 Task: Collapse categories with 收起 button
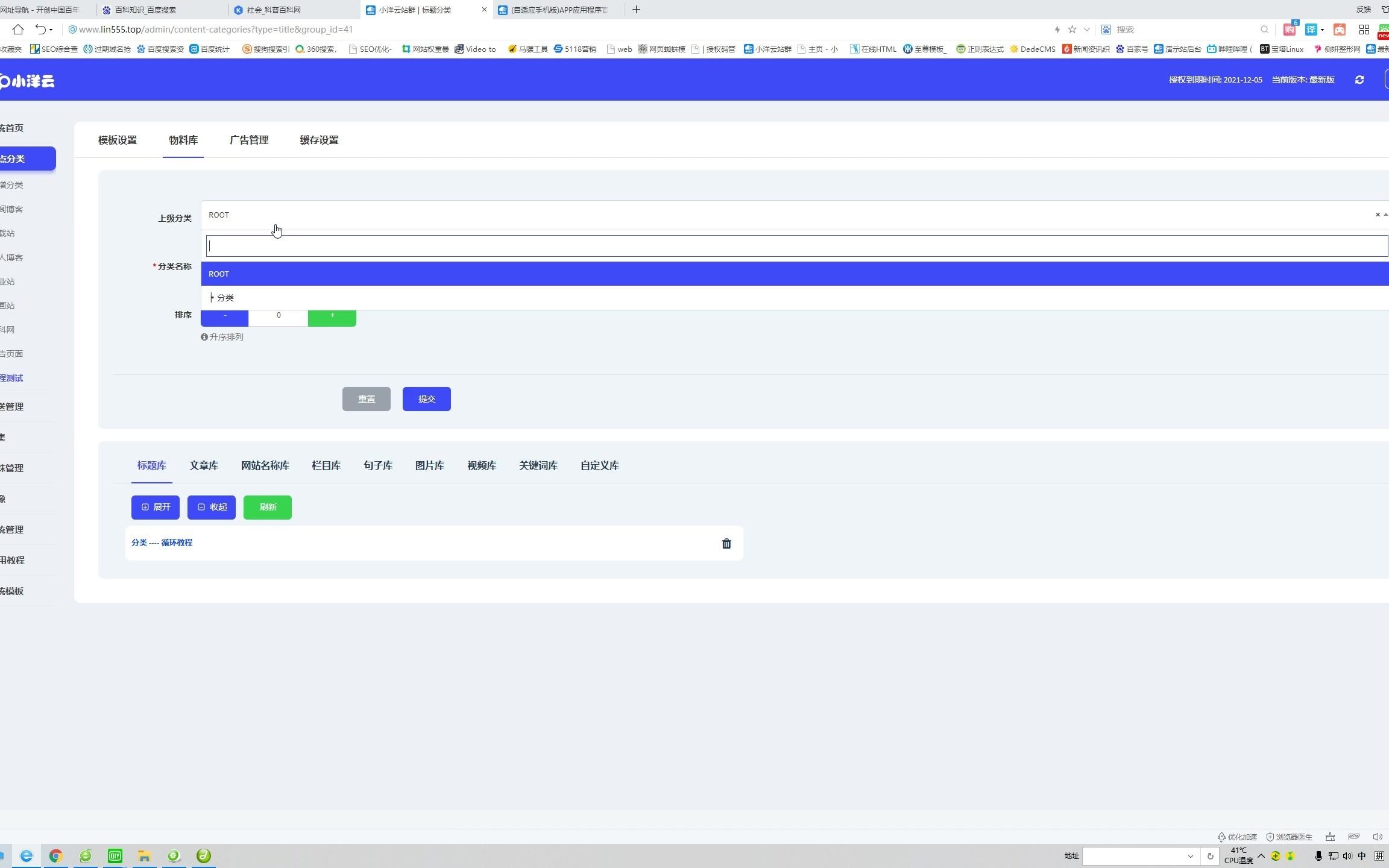click(211, 507)
